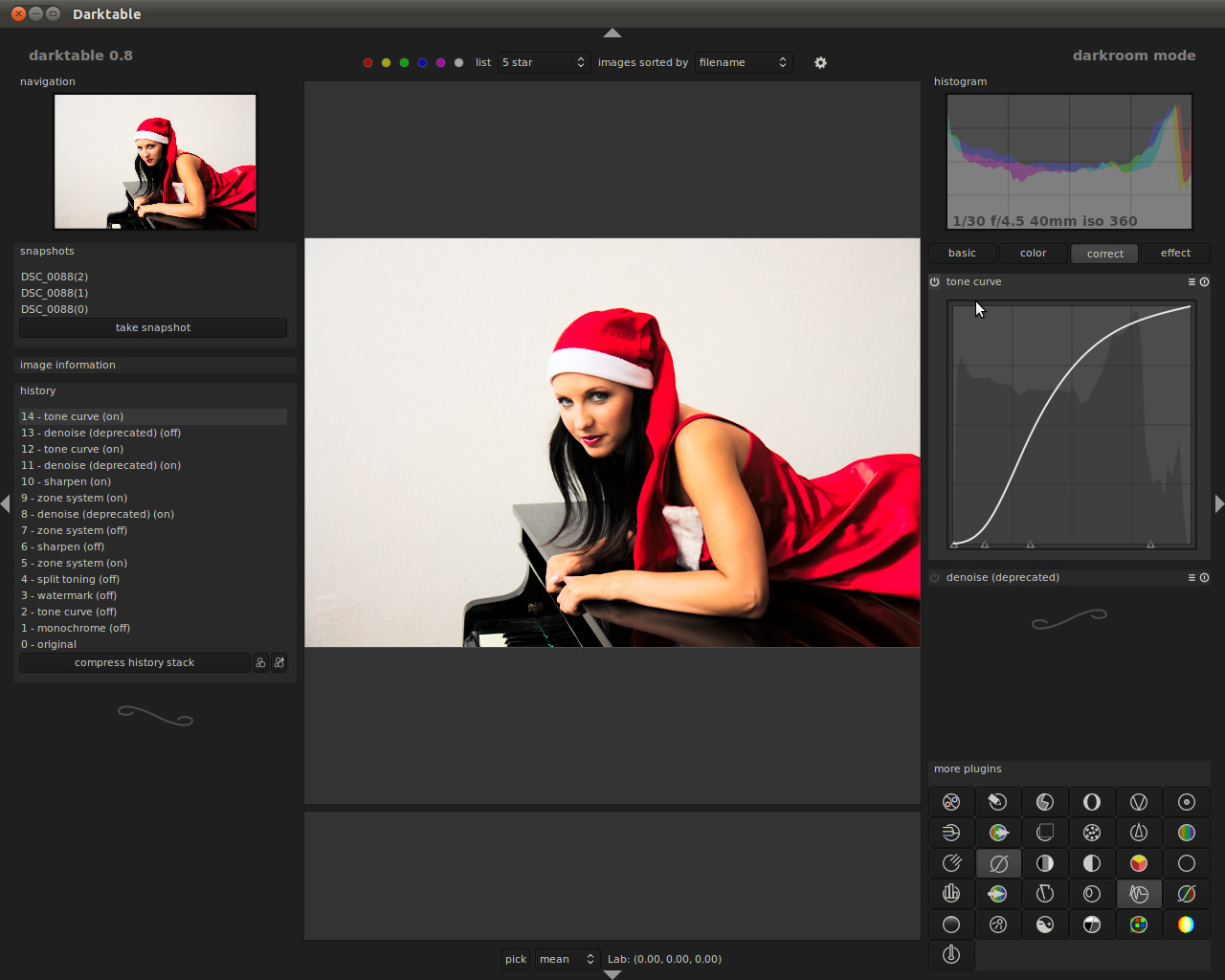Viewport: 1225px width, 980px height.
Task: Open the gear preferences icon in top bar
Action: tap(820, 63)
